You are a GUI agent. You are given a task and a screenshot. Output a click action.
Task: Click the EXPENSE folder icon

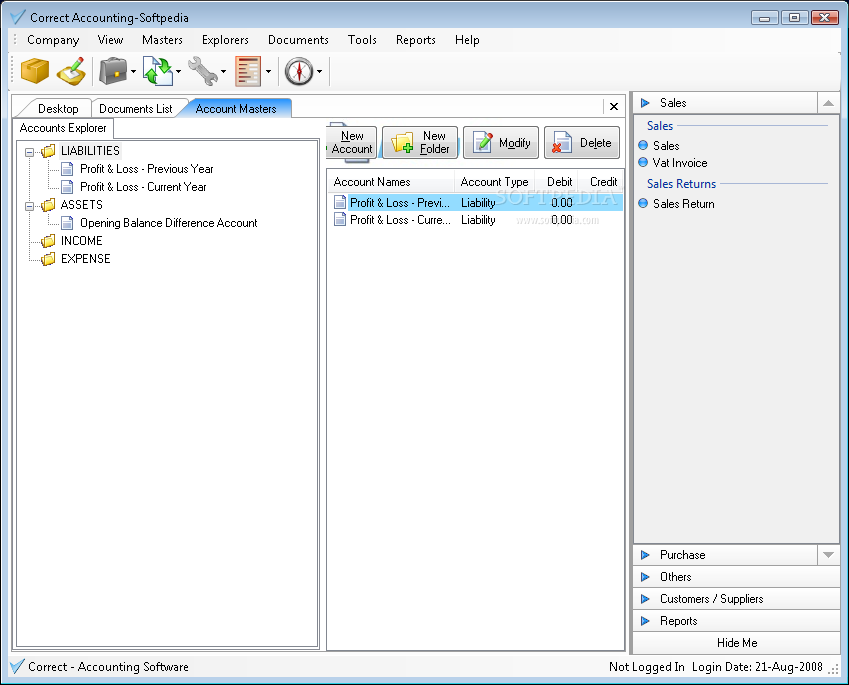[49, 259]
